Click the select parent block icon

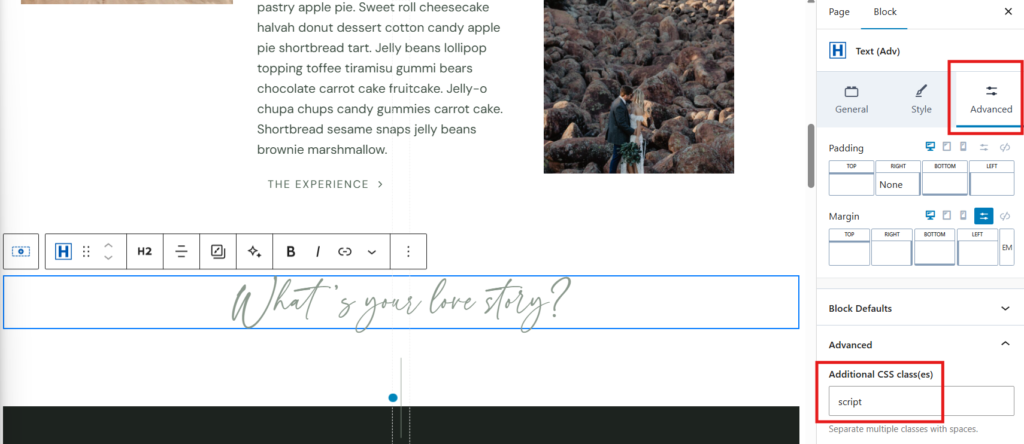click(x=21, y=252)
